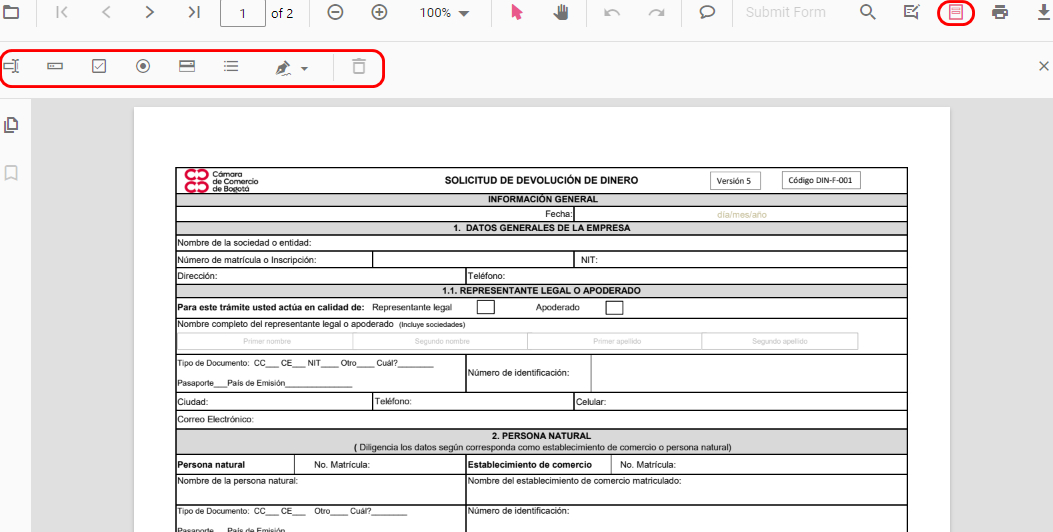Click the Establecimiento de comercio label

point(530,464)
